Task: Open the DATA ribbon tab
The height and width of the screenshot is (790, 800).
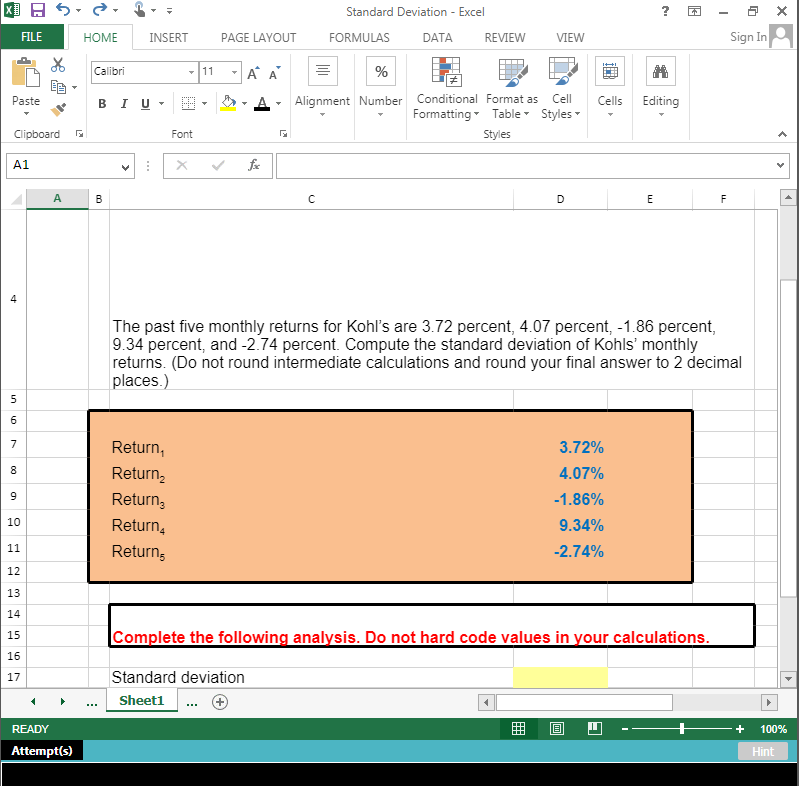Action: pos(437,37)
